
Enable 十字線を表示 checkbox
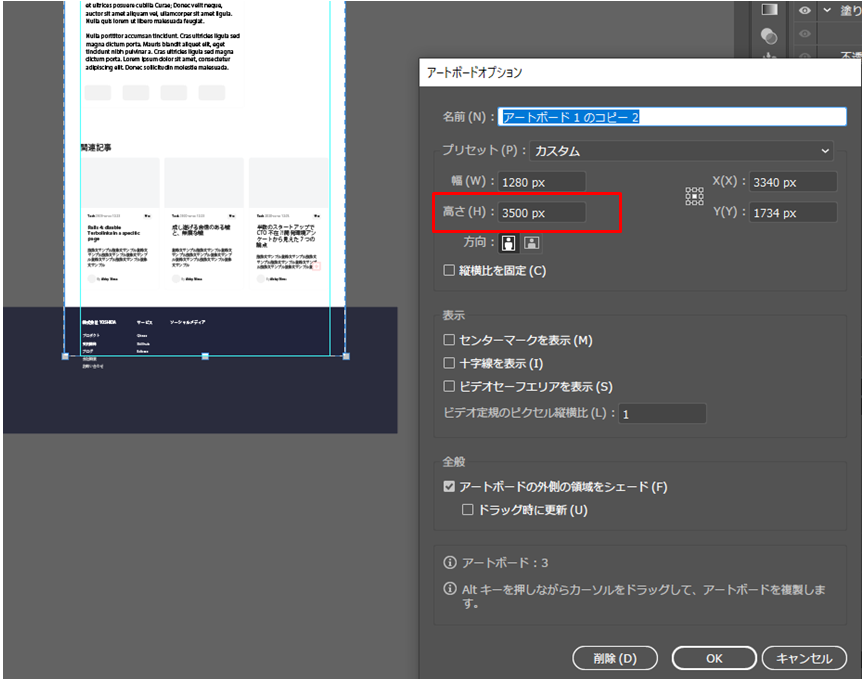point(449,363)
